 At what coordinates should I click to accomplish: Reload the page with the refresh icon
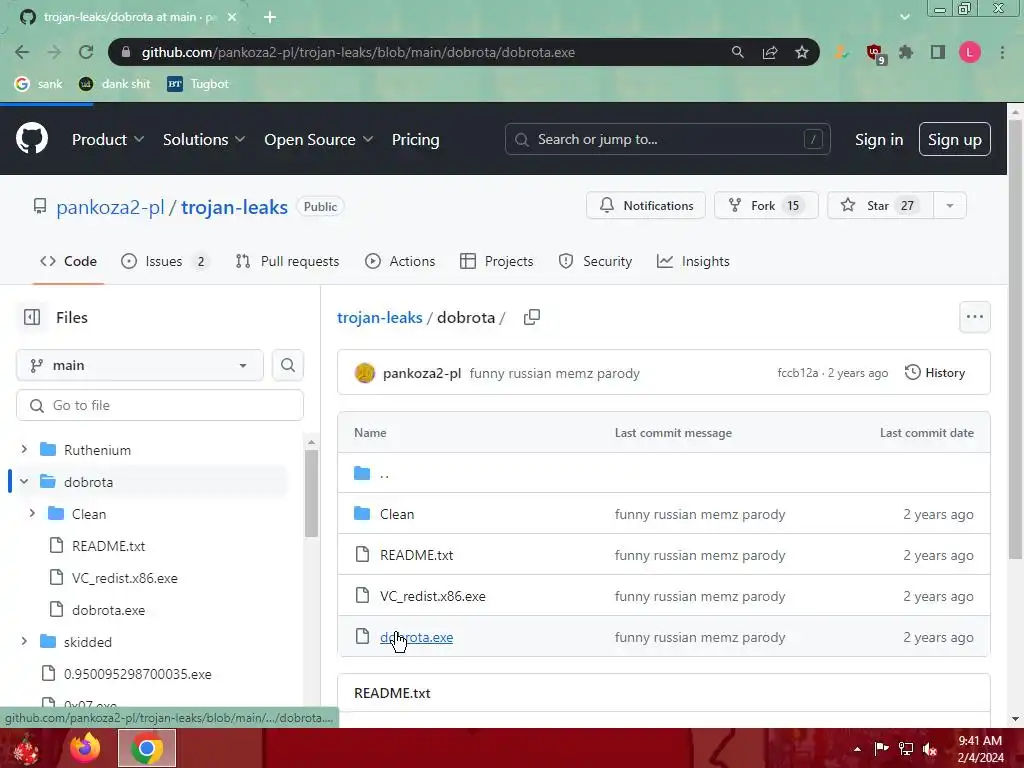tap(86, 52)
